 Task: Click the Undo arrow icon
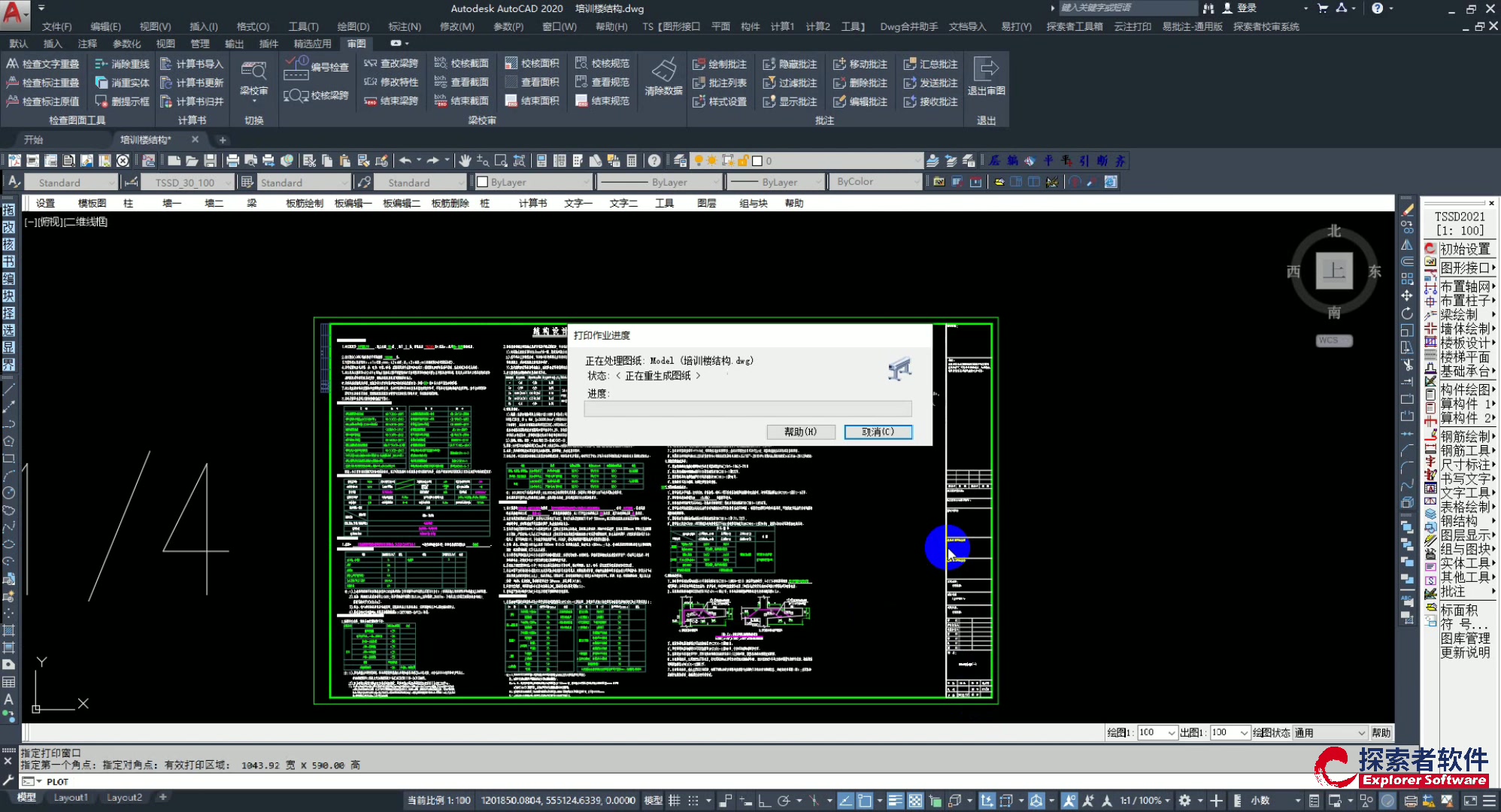tap(405, 160)
